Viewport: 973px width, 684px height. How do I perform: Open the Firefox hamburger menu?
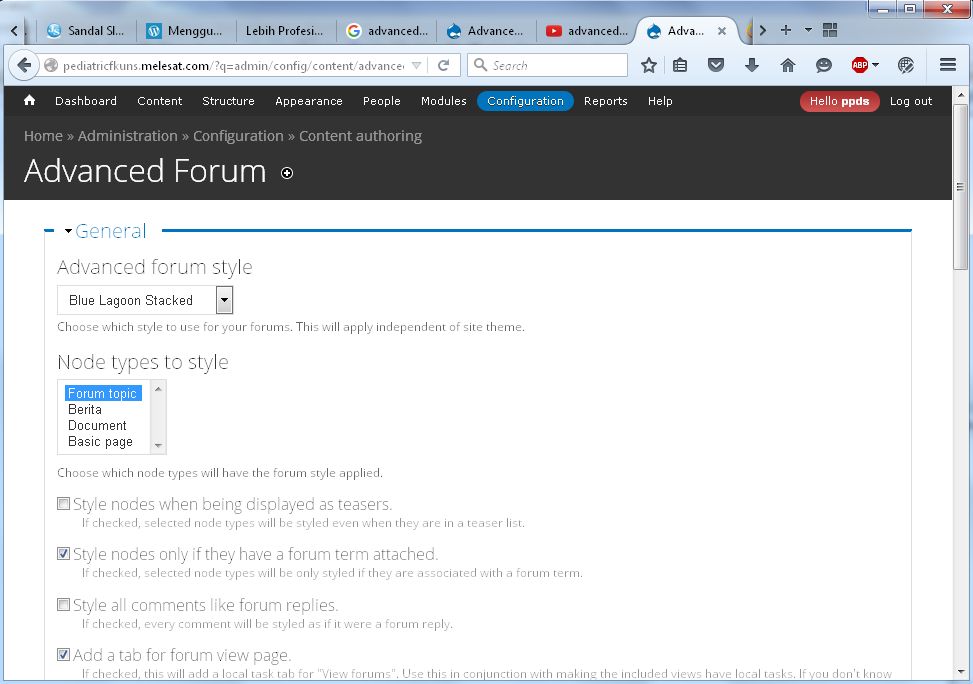[x=948, y=65]
